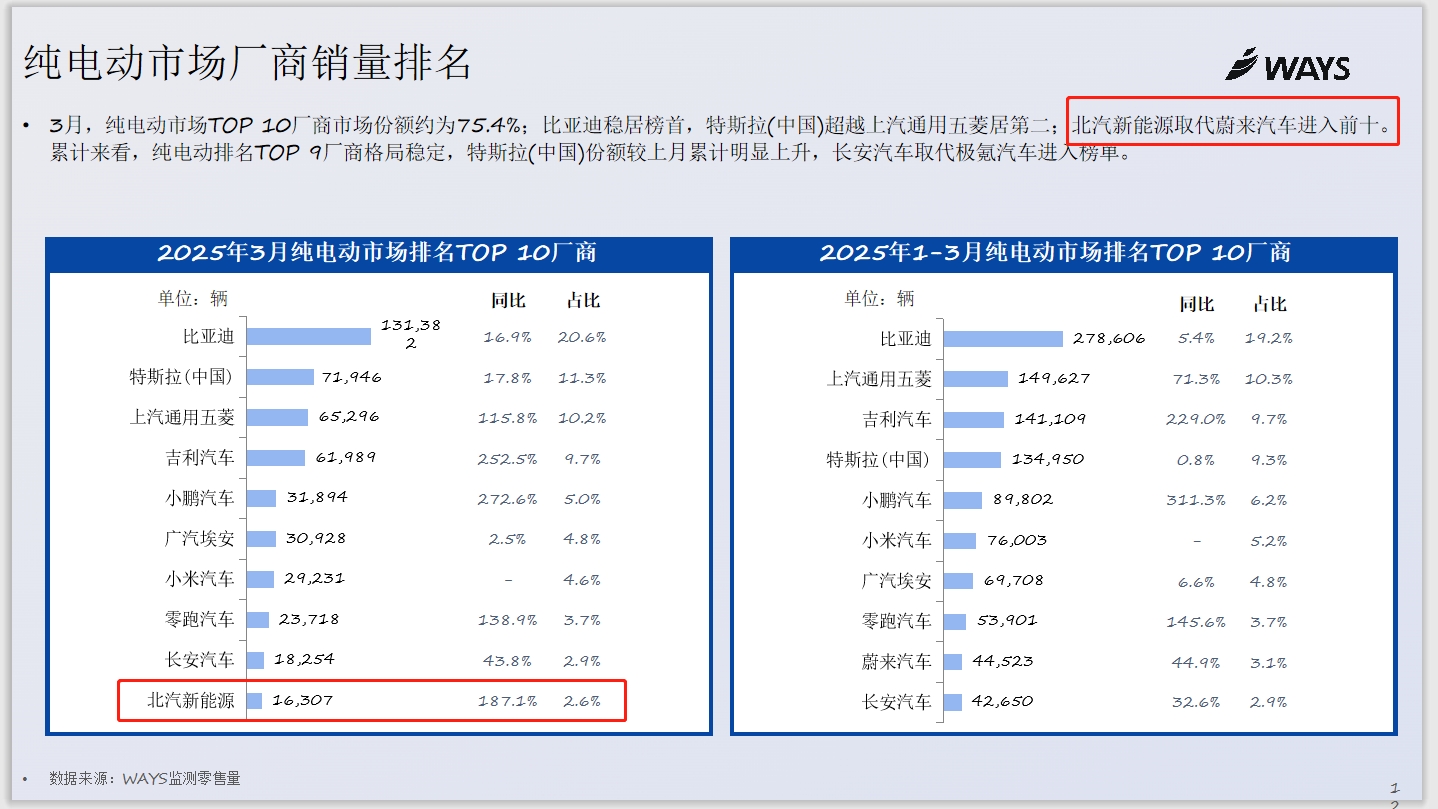Click the sales value 134,950
The width and height of the screenshot is (1438, 809).
[1047, 459]
